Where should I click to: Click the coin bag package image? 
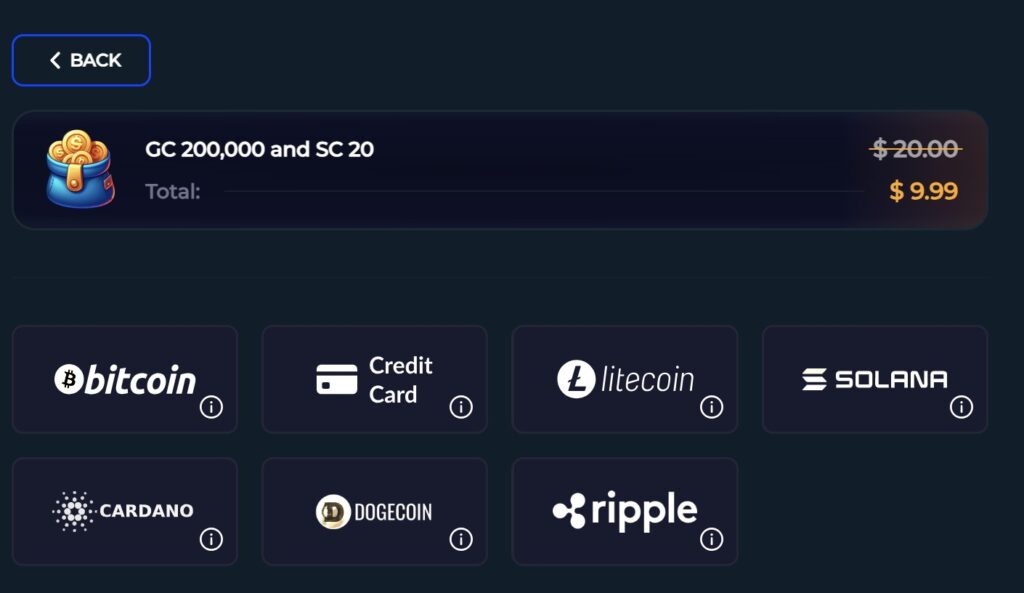80,168
